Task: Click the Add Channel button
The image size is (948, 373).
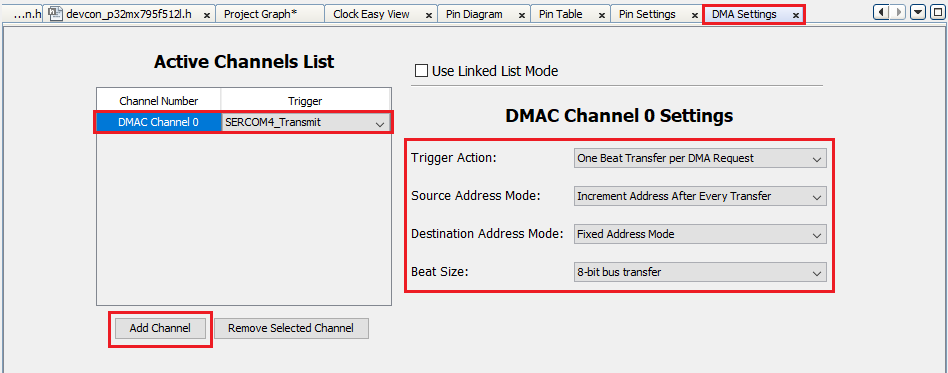Action: tap(160, 328)
